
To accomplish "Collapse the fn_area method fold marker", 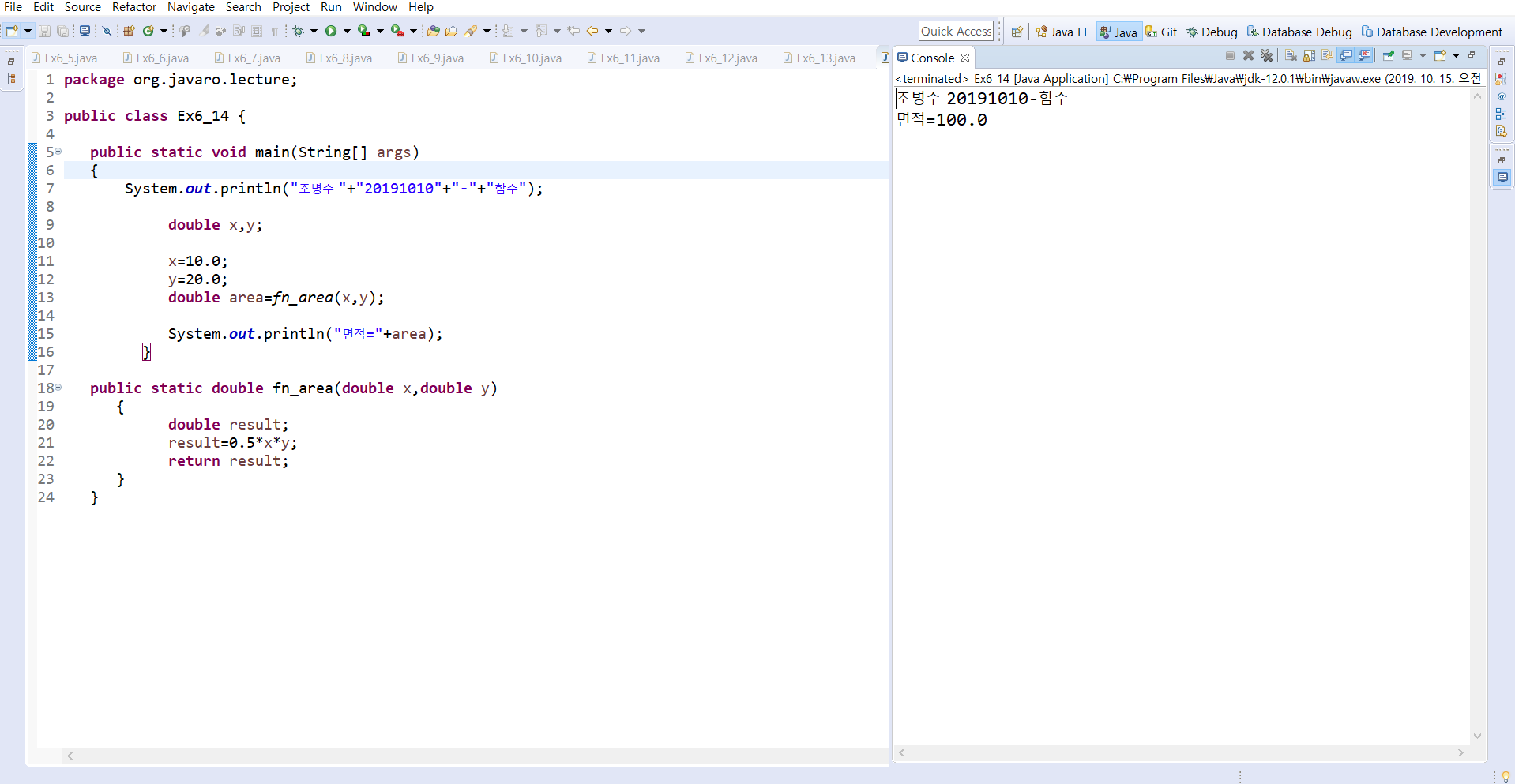I will pos(58,388).
